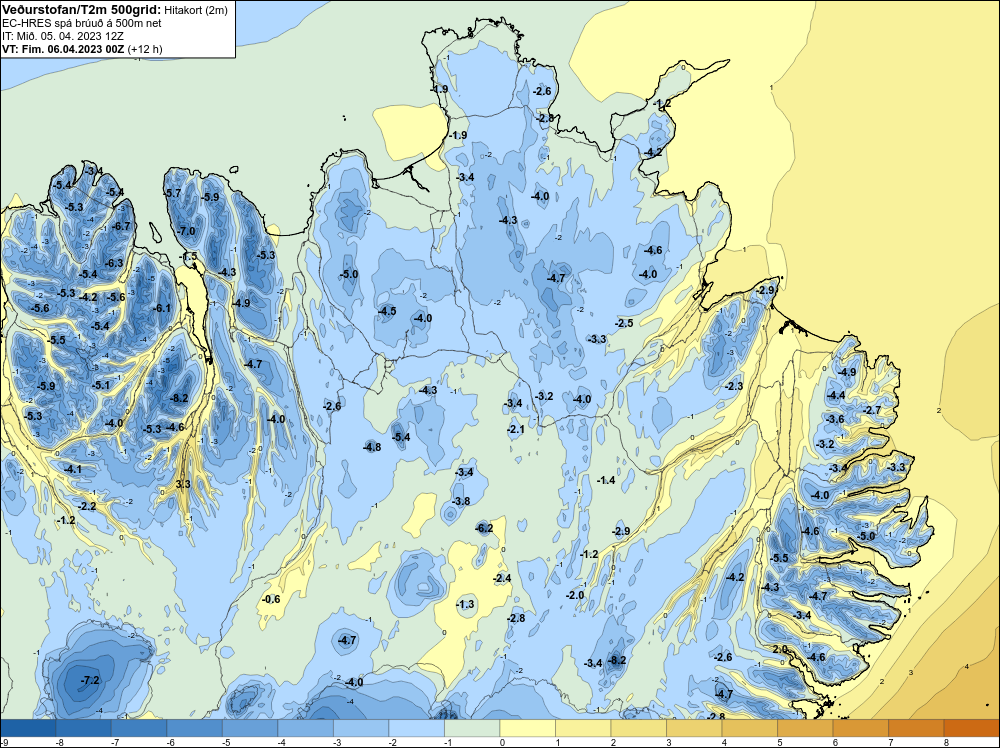Click the -1.5 temperature value
Image resolution: width=1000 pixels, height=748 pixels.
click(189, 256)
